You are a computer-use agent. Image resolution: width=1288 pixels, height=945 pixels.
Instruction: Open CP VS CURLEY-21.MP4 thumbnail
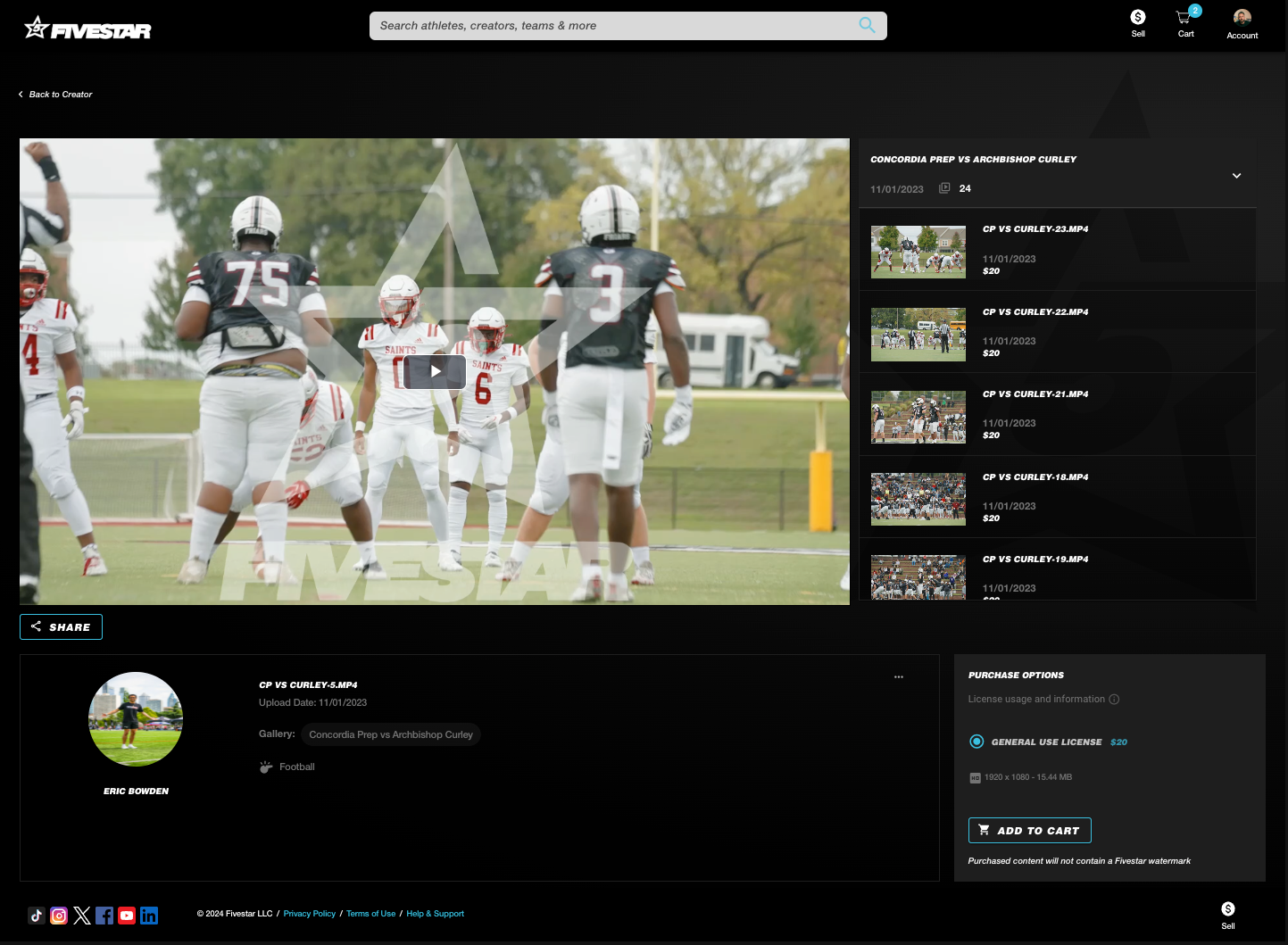coord(918,417)
